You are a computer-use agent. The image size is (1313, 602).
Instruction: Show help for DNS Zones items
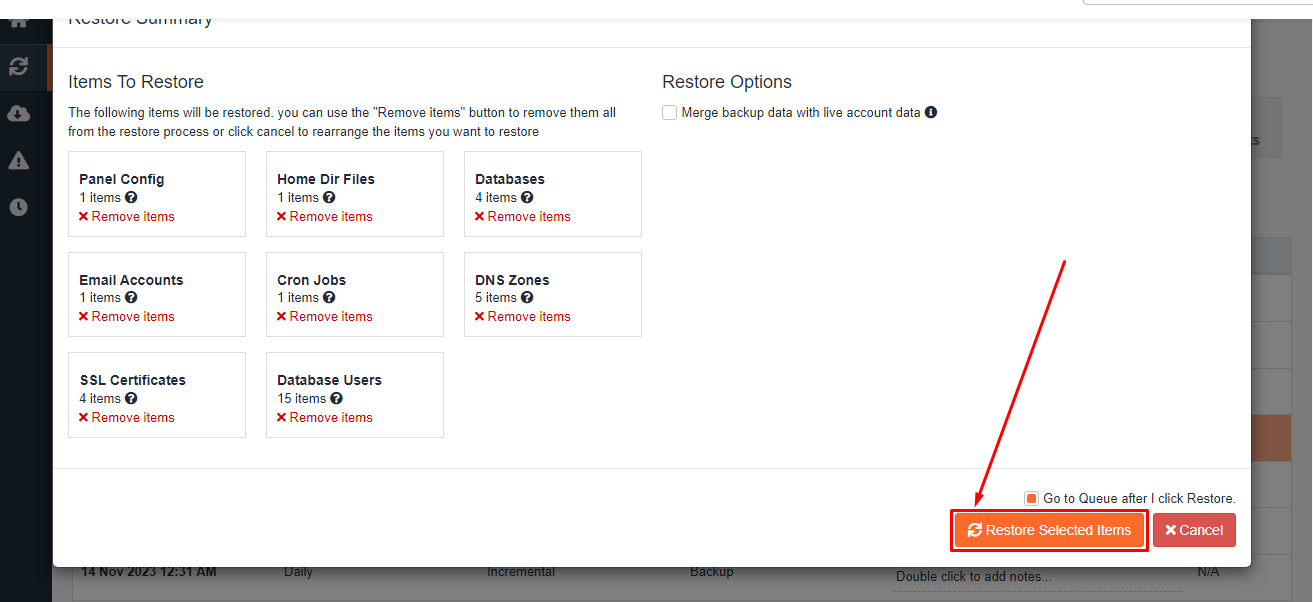527,298
